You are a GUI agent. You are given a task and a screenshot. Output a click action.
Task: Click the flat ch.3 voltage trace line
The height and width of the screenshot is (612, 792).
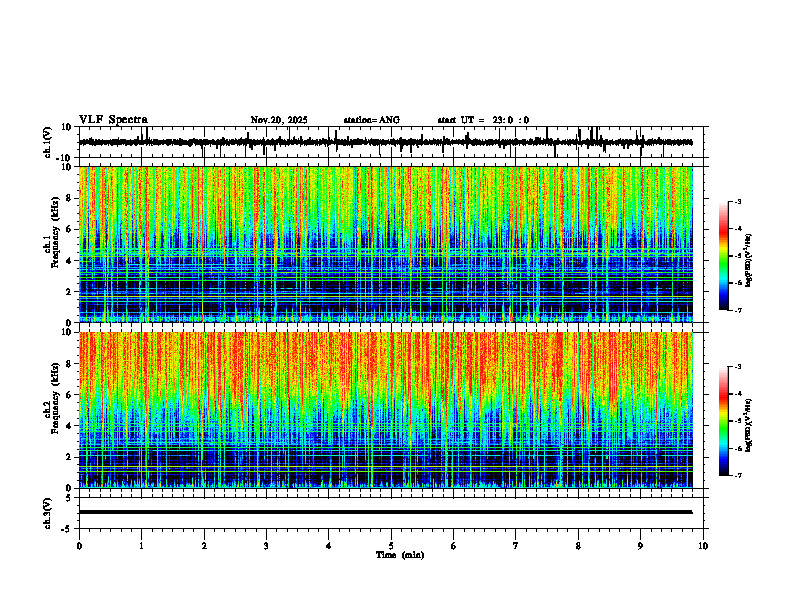click(385, 512)
